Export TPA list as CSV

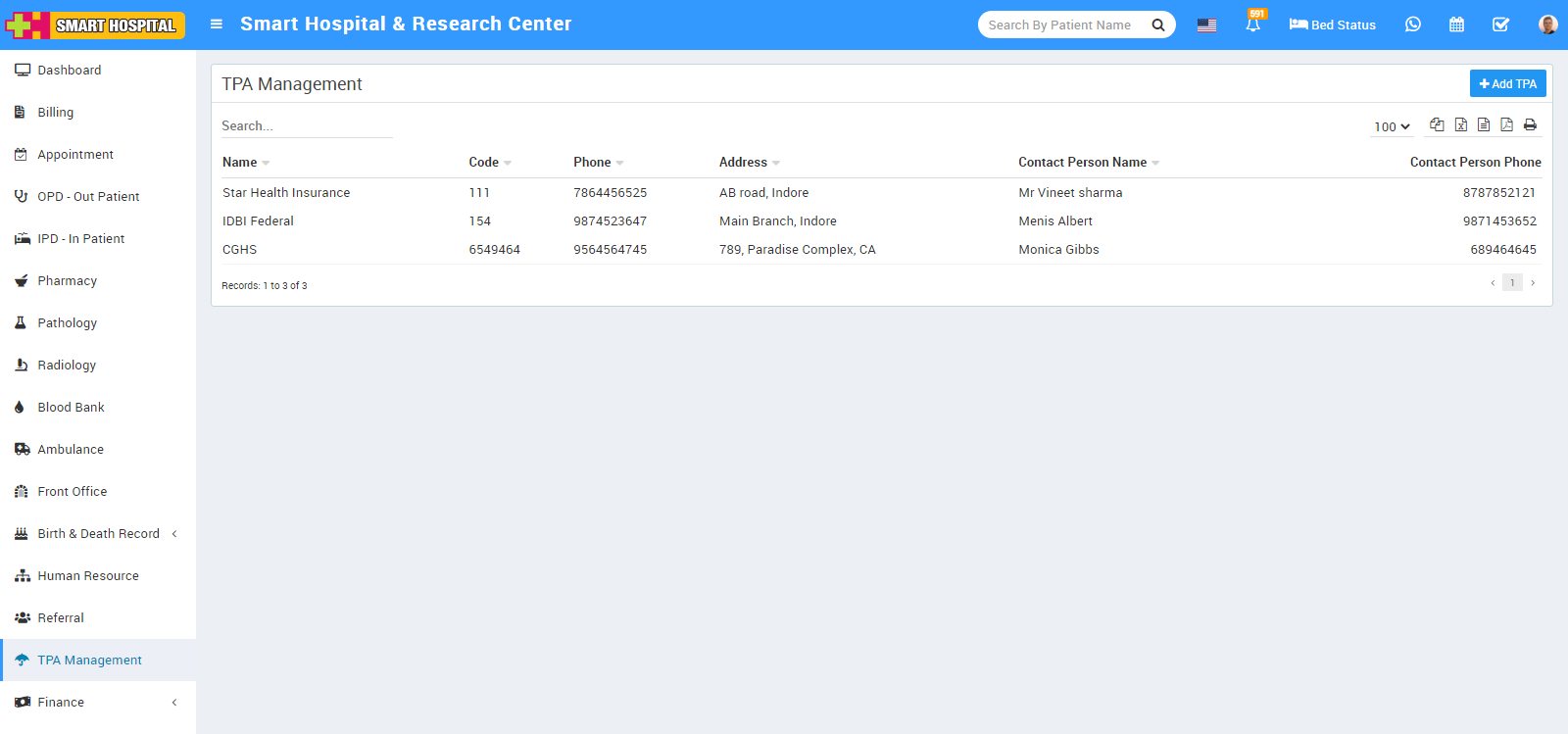(x=1484, y=124)
